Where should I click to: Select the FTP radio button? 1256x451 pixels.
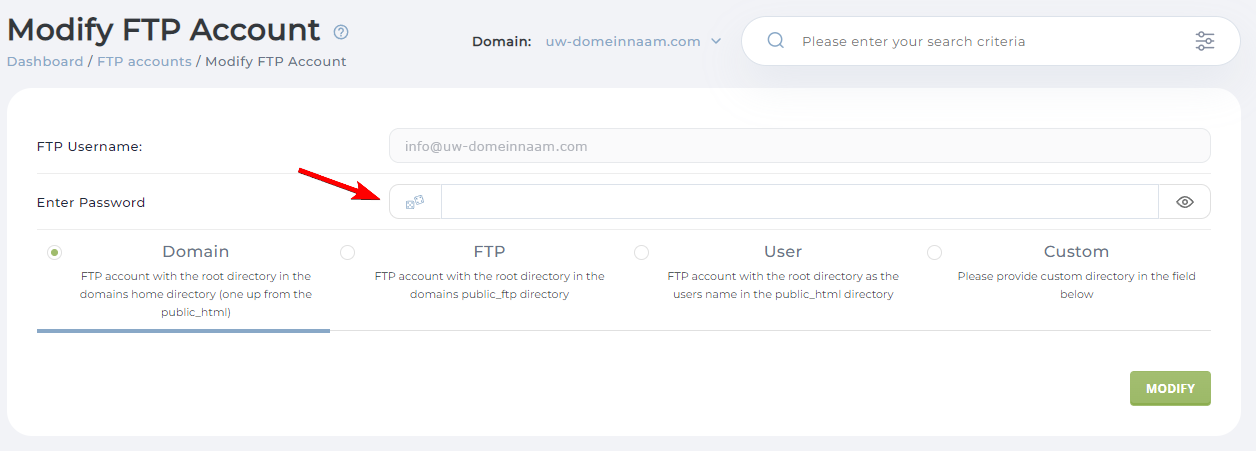[347, 253]
